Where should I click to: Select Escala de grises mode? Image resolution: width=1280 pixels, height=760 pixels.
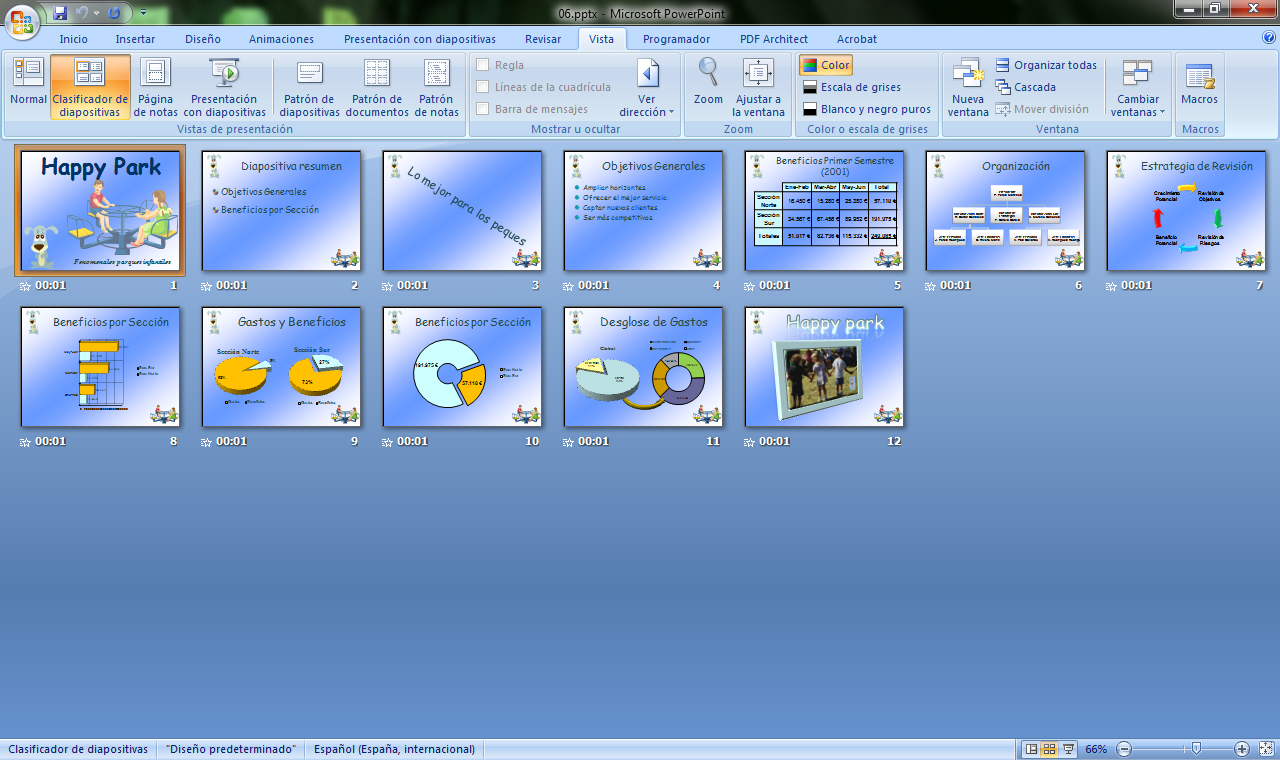coord(851,87)
